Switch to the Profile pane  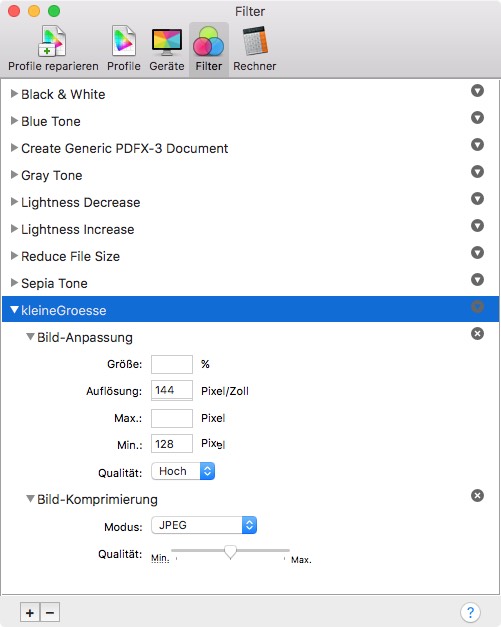[124, 48]
